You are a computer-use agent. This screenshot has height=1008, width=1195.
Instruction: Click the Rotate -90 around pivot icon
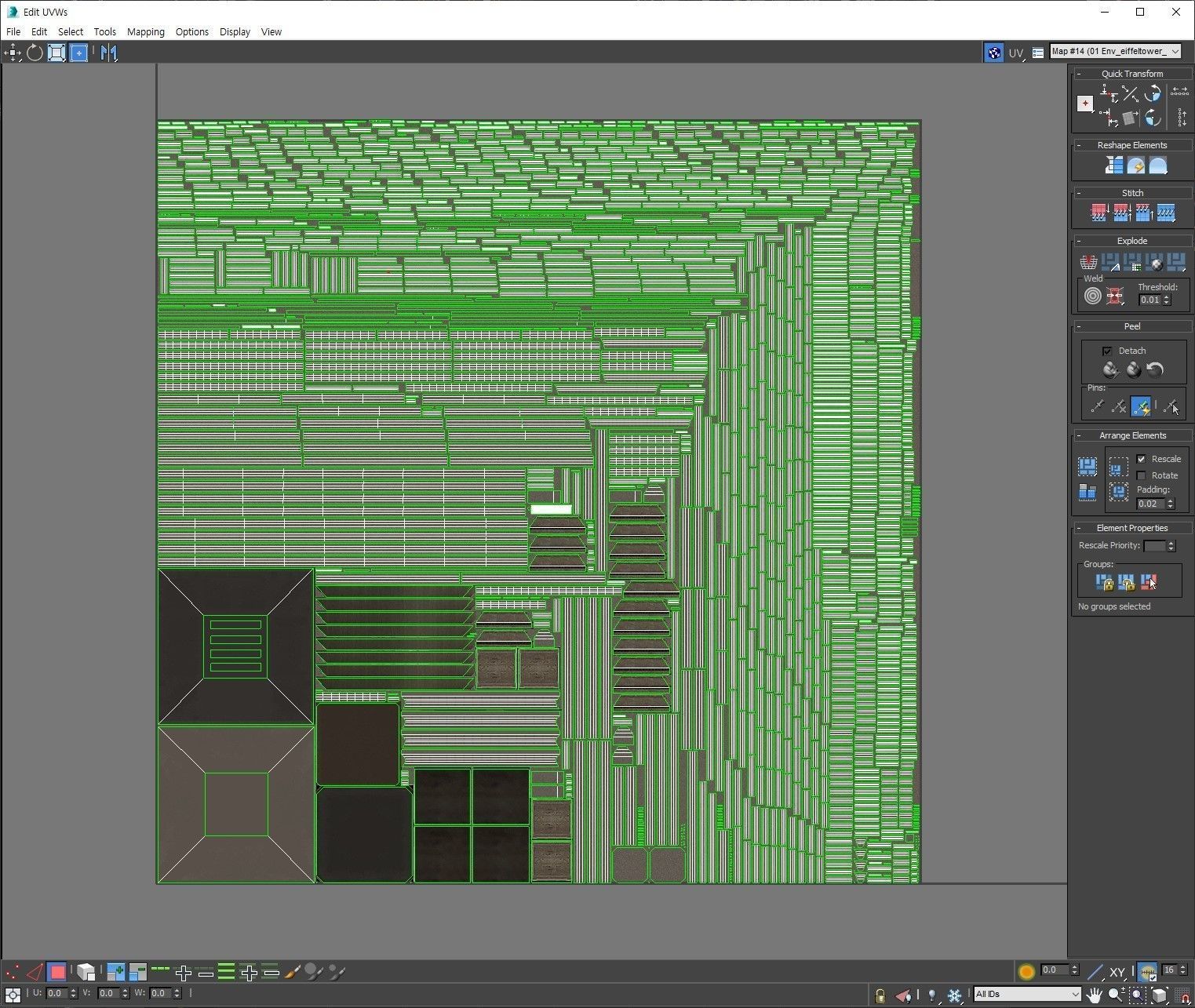click(1153, 118)
